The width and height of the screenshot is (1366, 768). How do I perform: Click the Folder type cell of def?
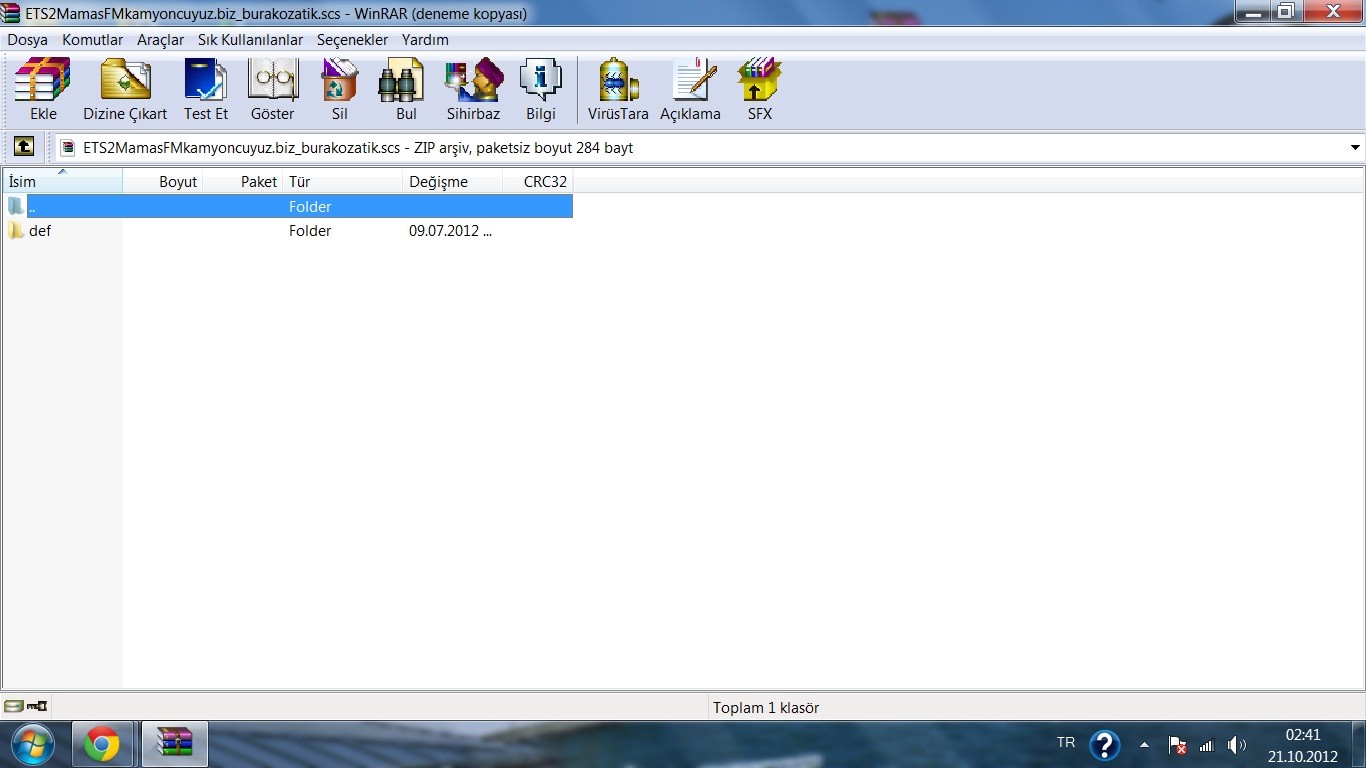click(310, 230)
